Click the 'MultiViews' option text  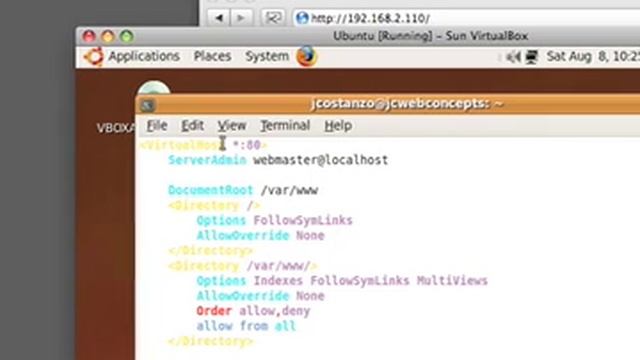tap(452, 281)
